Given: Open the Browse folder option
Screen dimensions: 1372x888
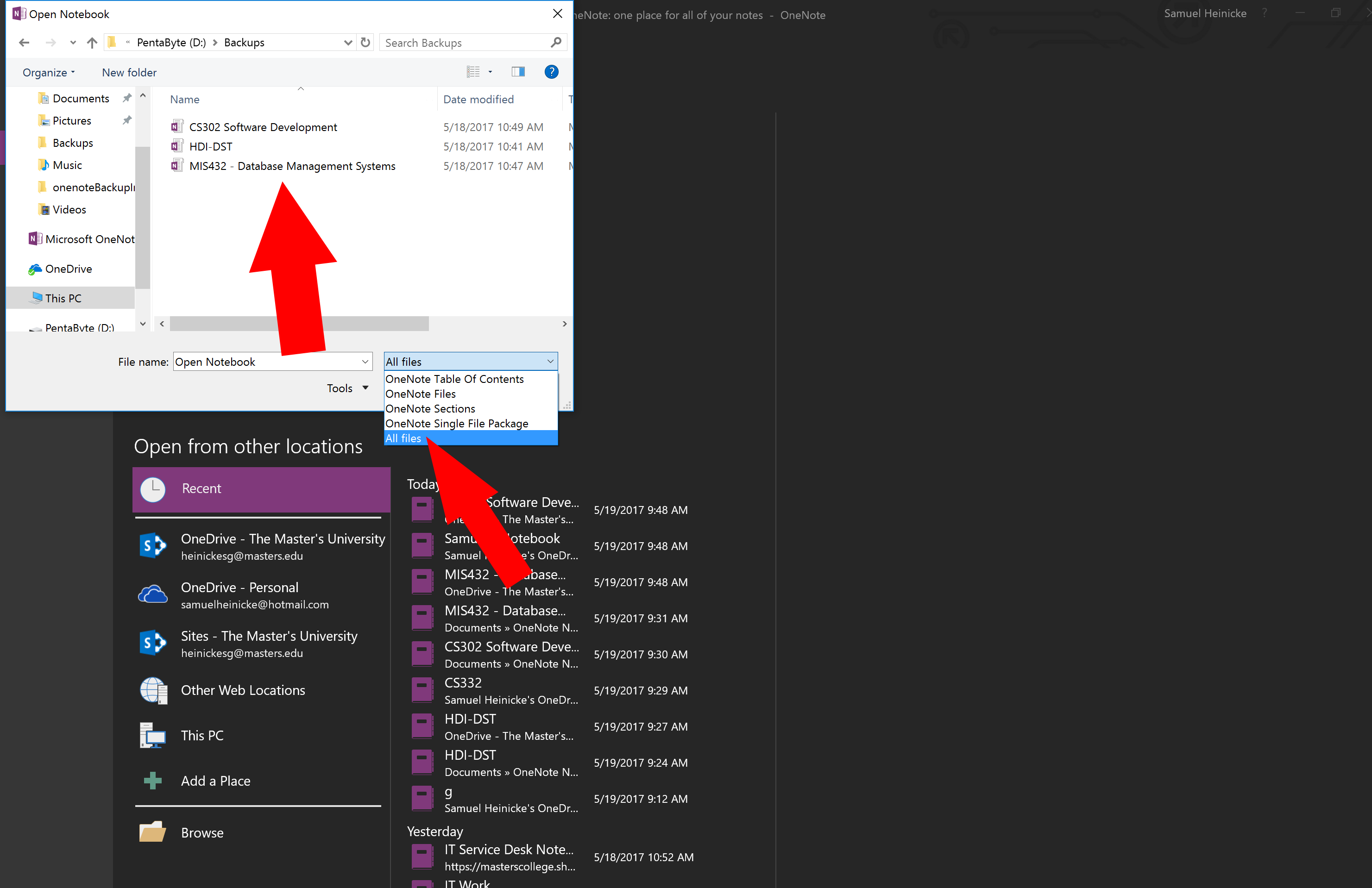Looking at the screenshot, I should point(202,833).
